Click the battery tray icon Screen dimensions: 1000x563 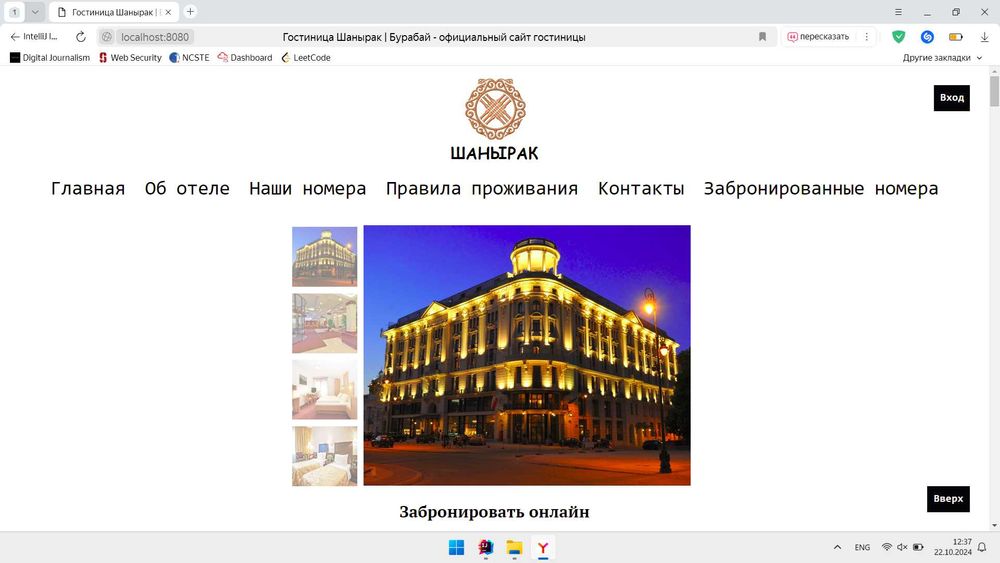(918, 547)
